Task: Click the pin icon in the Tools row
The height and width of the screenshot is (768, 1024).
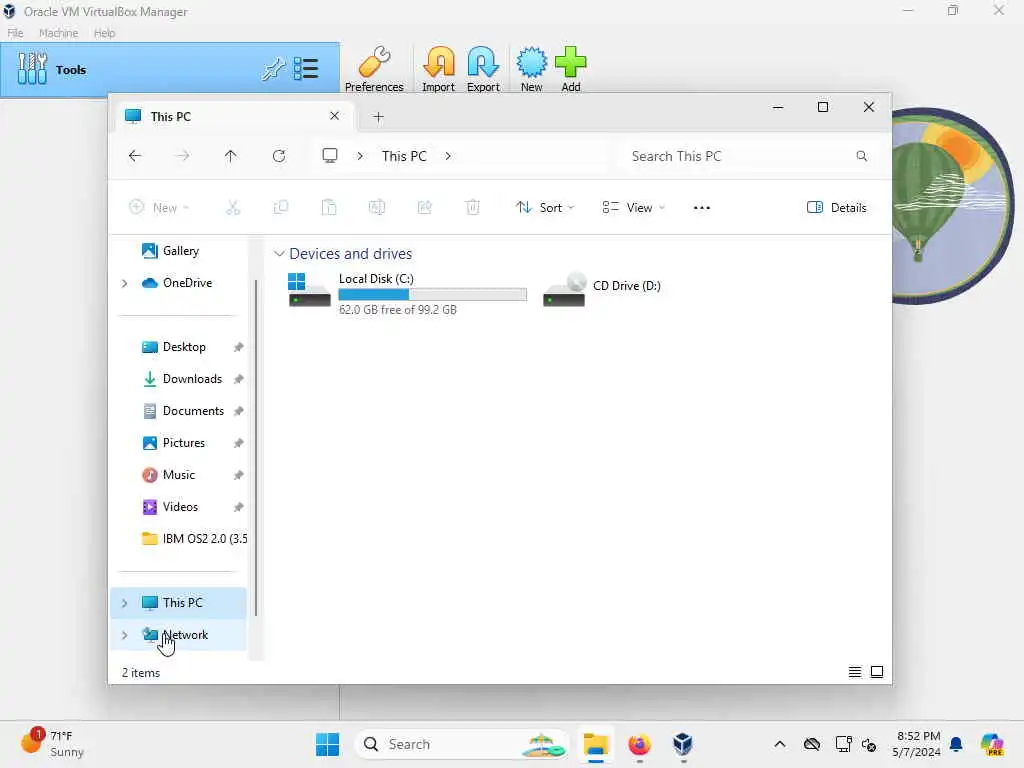Action: [x=273, y=69]
